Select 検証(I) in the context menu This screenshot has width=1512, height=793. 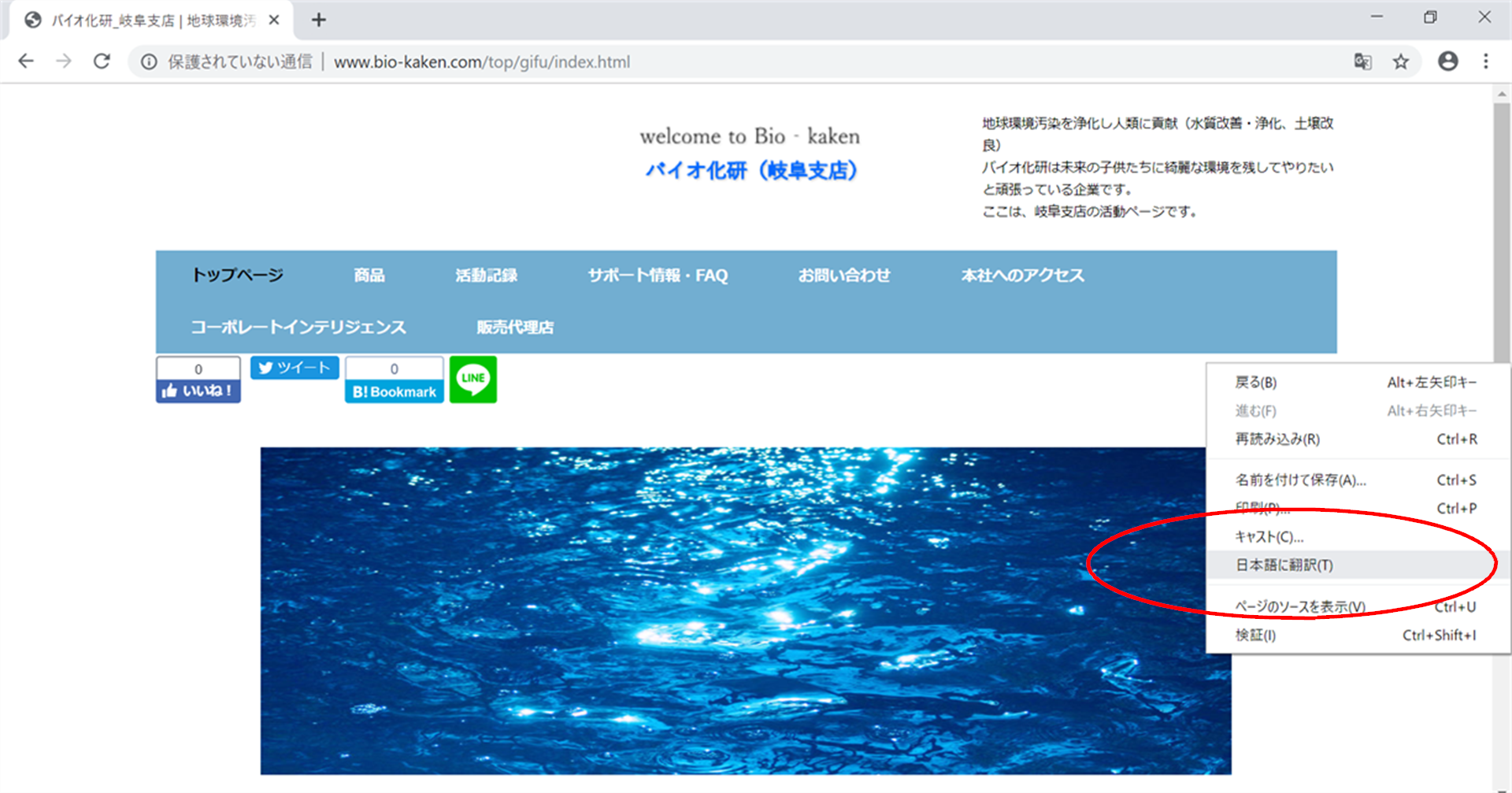point(1358,635)
